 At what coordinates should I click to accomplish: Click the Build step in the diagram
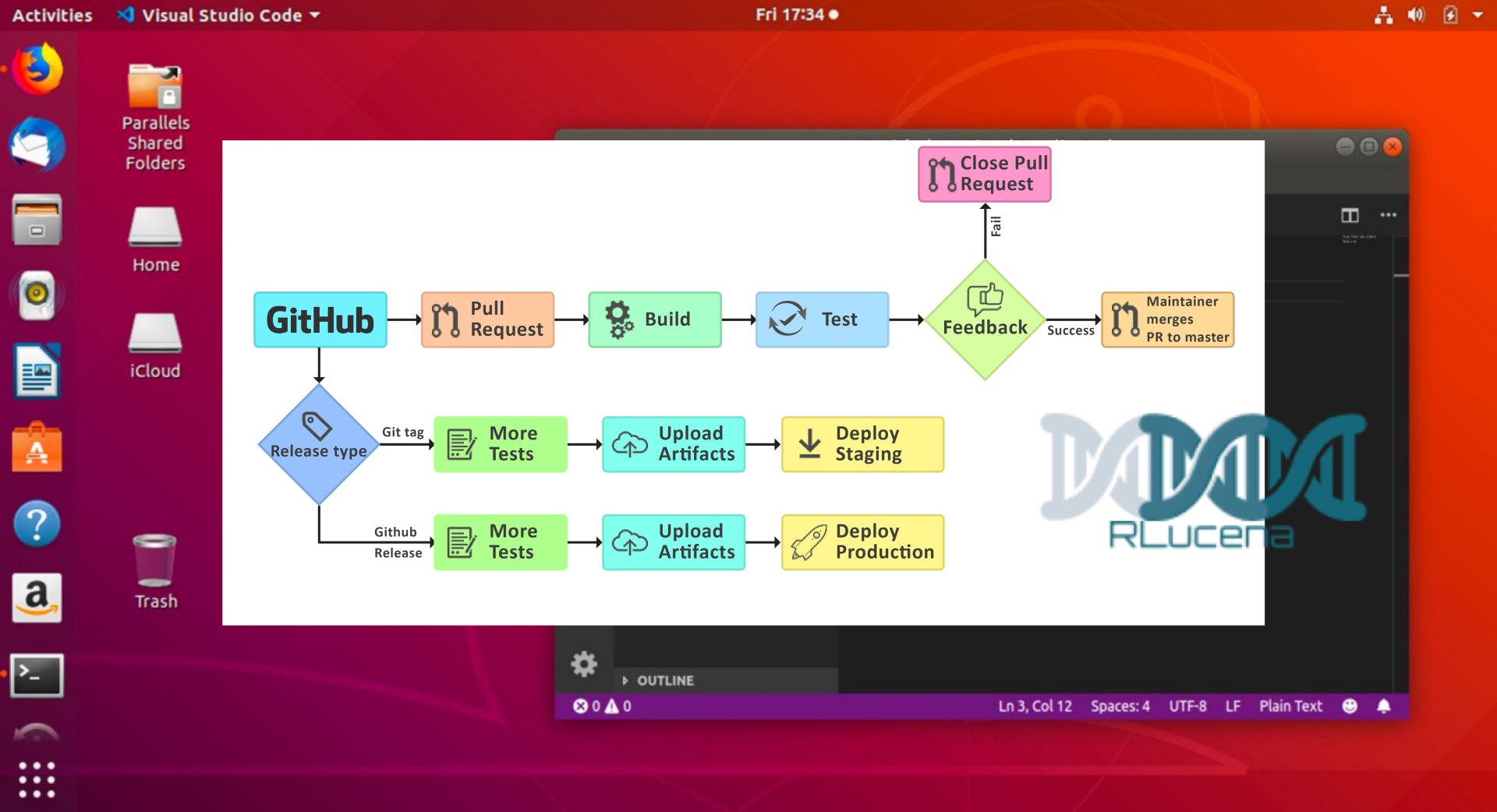(655, 320)
